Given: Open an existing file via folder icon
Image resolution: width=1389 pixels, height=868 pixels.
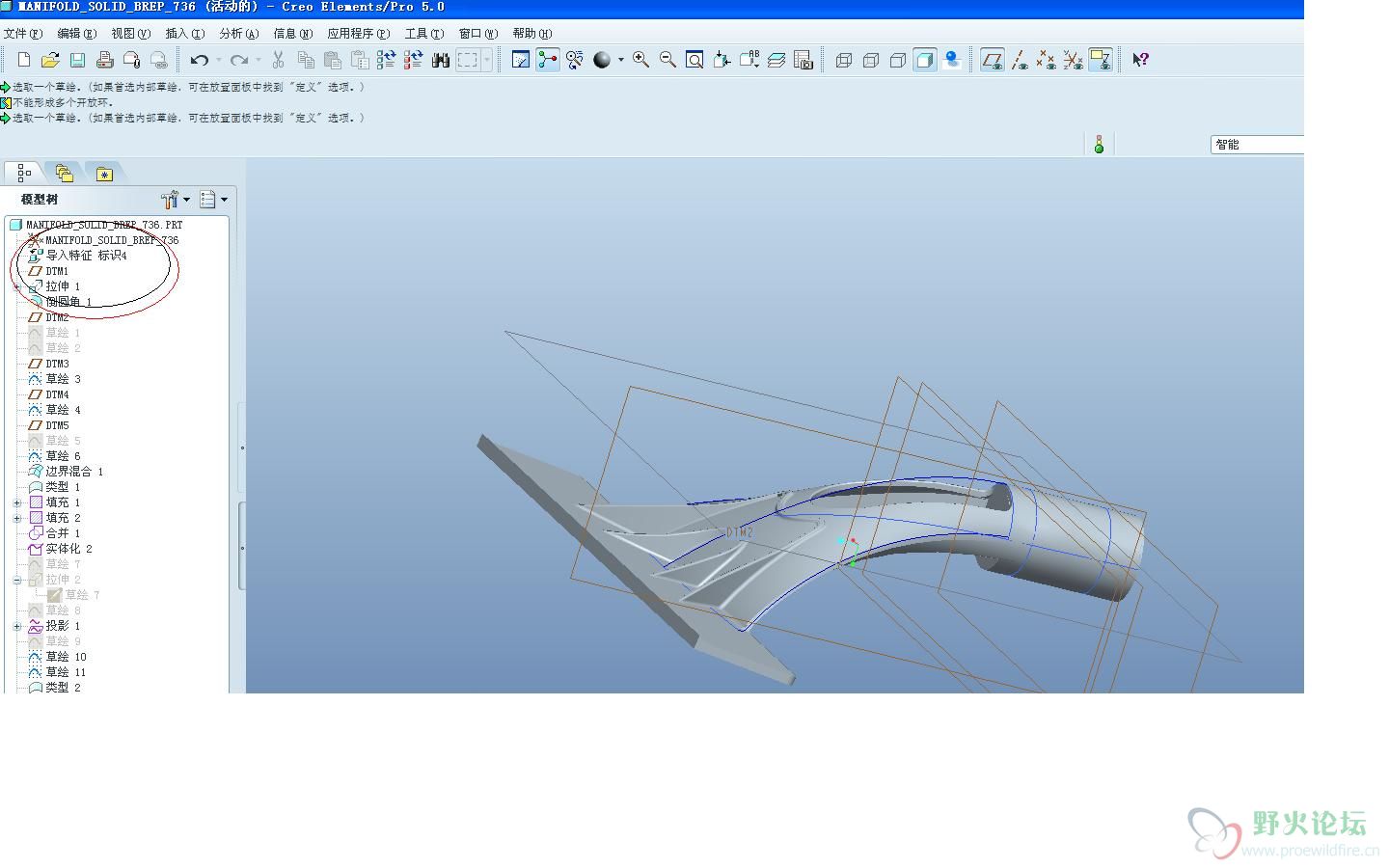Looking at the screenshot, I should [x=50, y=60].
